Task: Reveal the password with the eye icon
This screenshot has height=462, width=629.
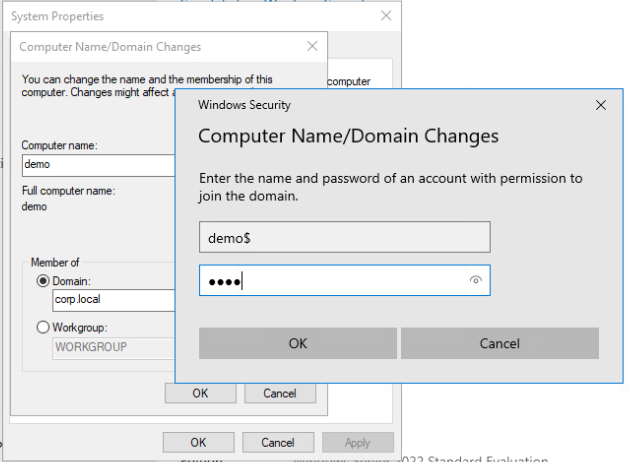Action: coord(476,281)
